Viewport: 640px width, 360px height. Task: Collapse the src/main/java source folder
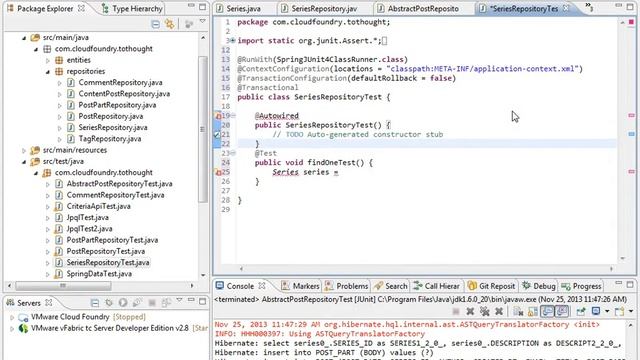point(24,38)
